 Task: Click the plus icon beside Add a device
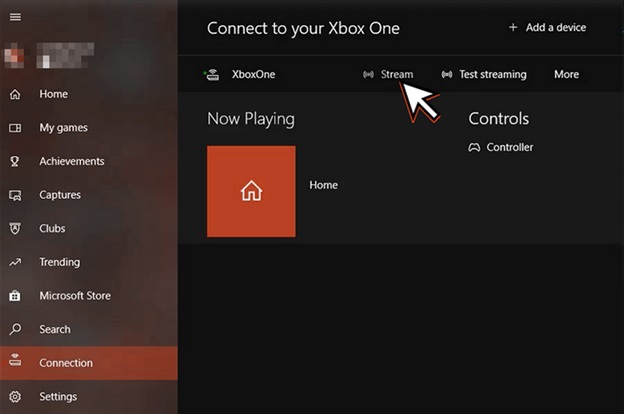click(x=513, y=27)
